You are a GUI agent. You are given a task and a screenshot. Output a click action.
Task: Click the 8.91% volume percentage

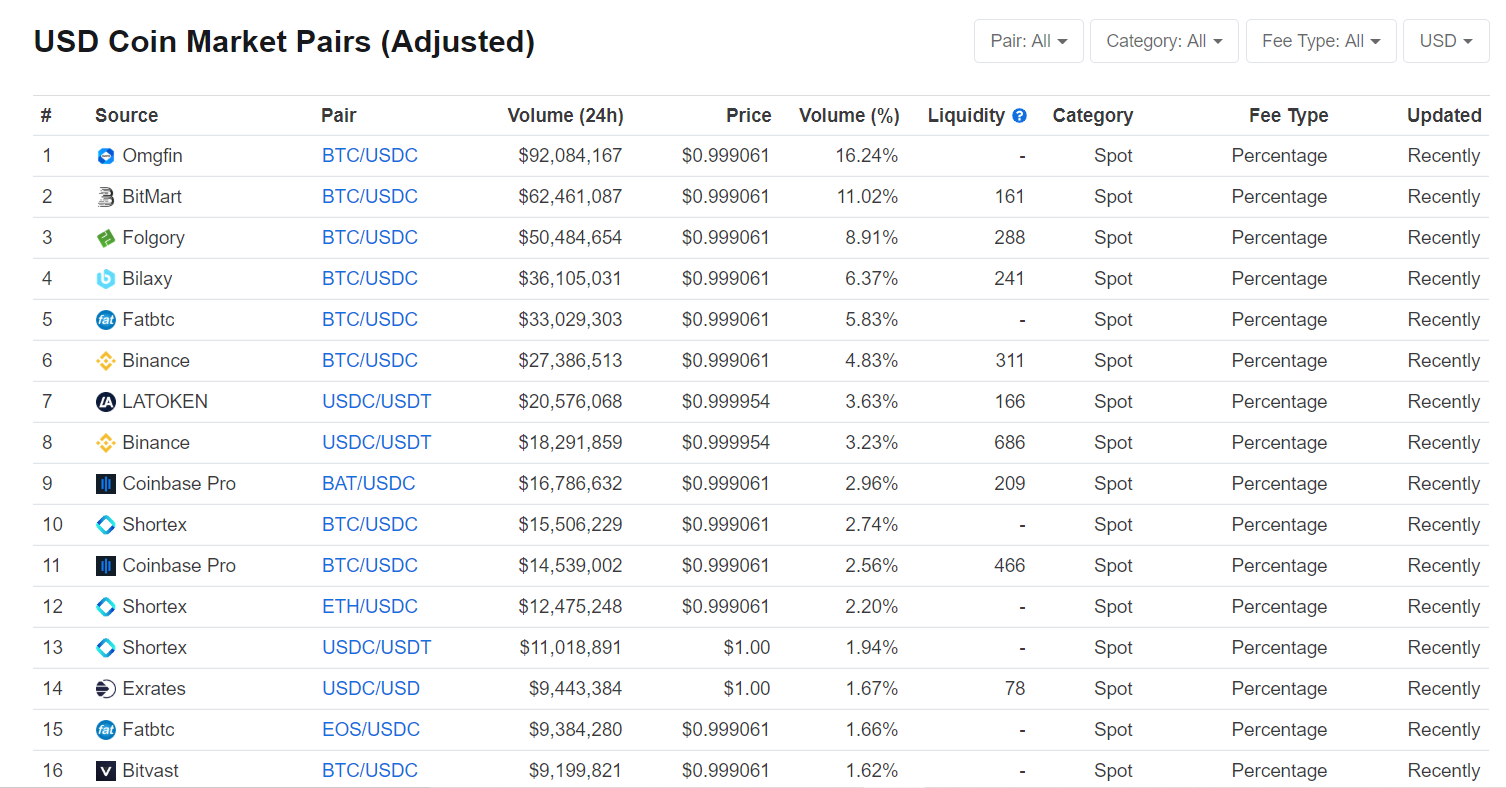tap(872, 238)
